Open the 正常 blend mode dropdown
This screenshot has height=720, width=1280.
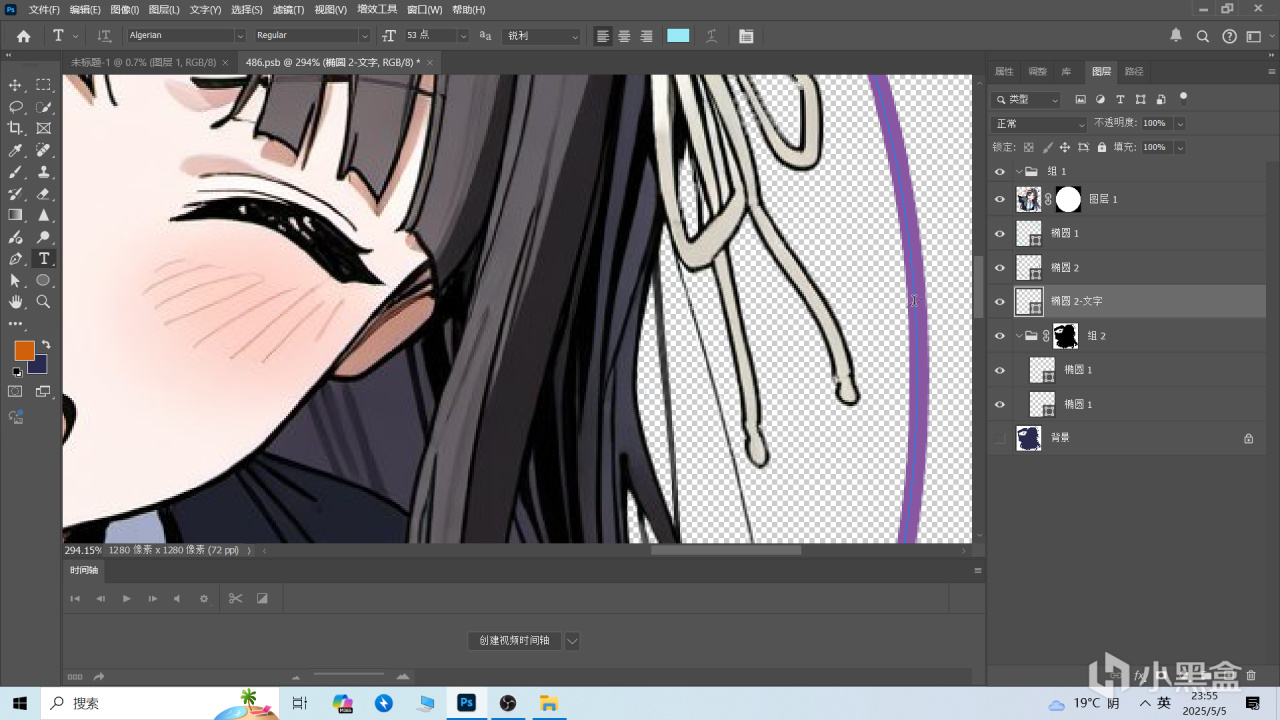[1038, 124]
